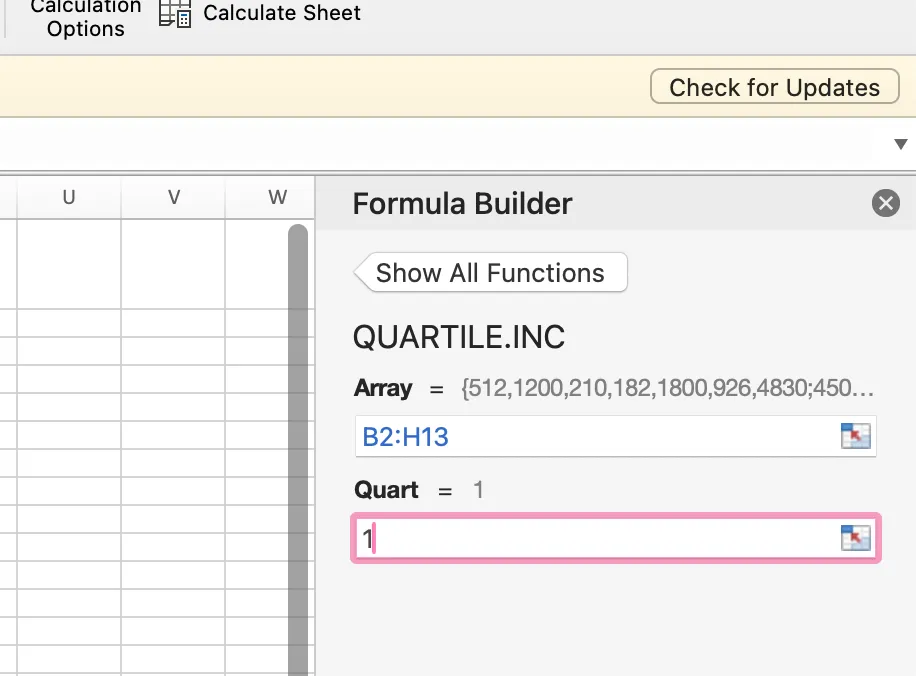This screenshot has height=676, width=916.
Task: Click the range selector icon for Array
Action: pyautogui.click(x=856, y=437)
